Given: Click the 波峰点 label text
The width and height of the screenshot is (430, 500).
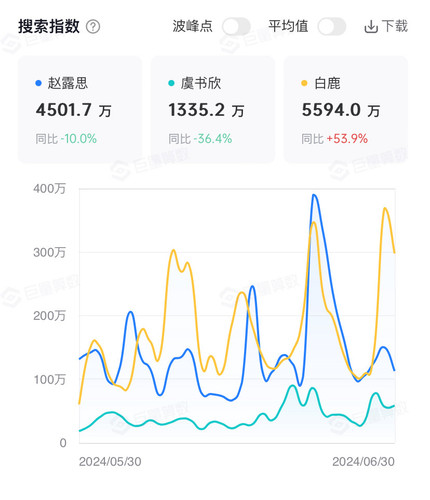Looking at the screenshot, I should [x=193, y=26].
